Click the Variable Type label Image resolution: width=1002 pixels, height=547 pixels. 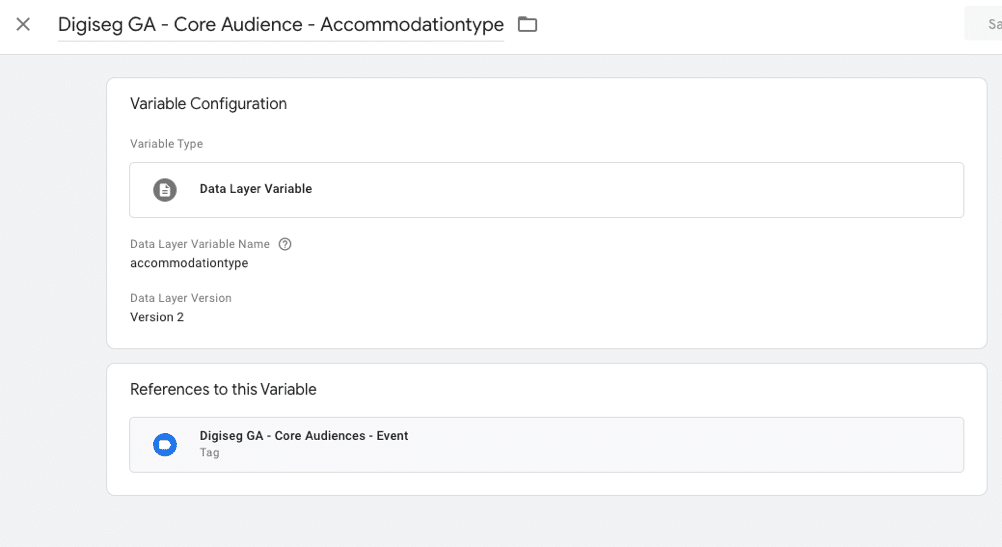(x=166, y=144)
